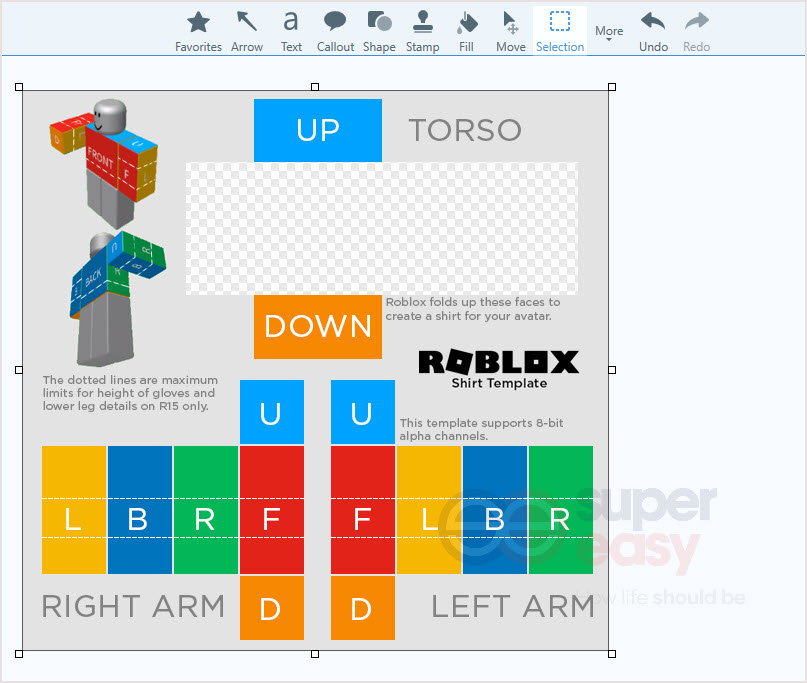Open the Favorites star tool
The image size is (807, 683).
(x=198, y=32)
